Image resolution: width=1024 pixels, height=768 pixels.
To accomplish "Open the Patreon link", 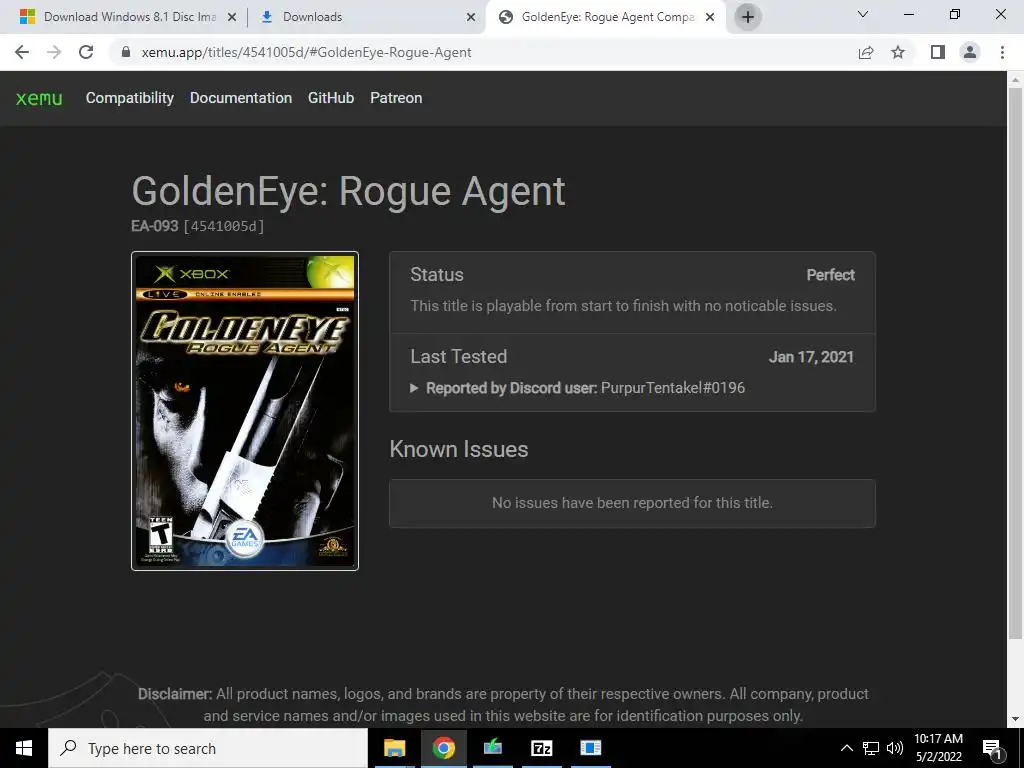I will [x=396, y=98].
